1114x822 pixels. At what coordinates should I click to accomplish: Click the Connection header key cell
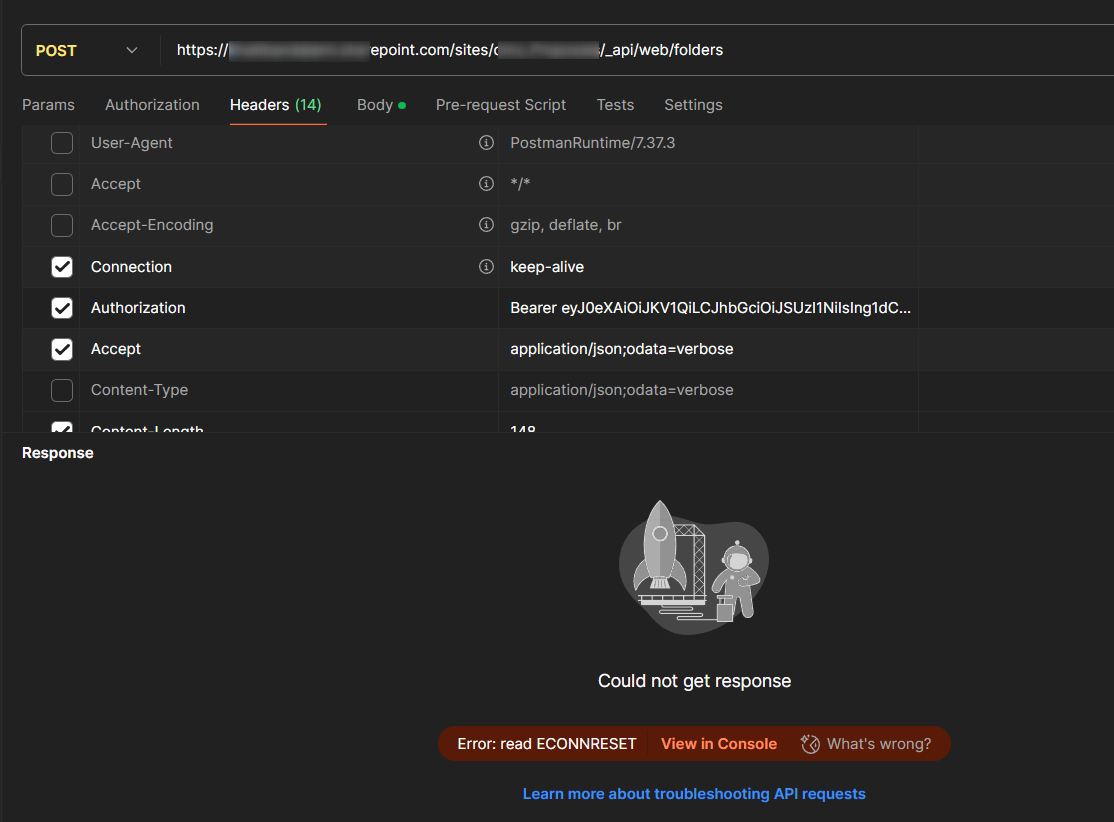288,266
